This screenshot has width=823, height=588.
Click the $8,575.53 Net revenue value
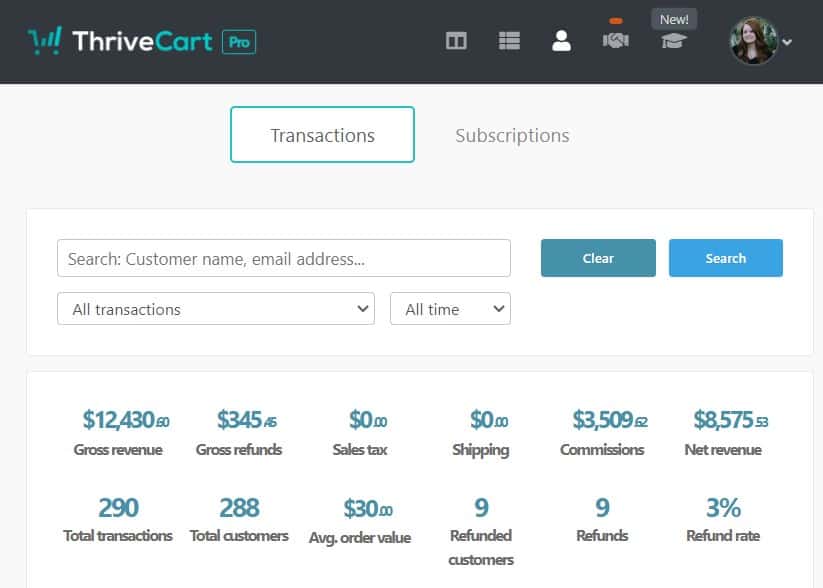pos(731,420)
